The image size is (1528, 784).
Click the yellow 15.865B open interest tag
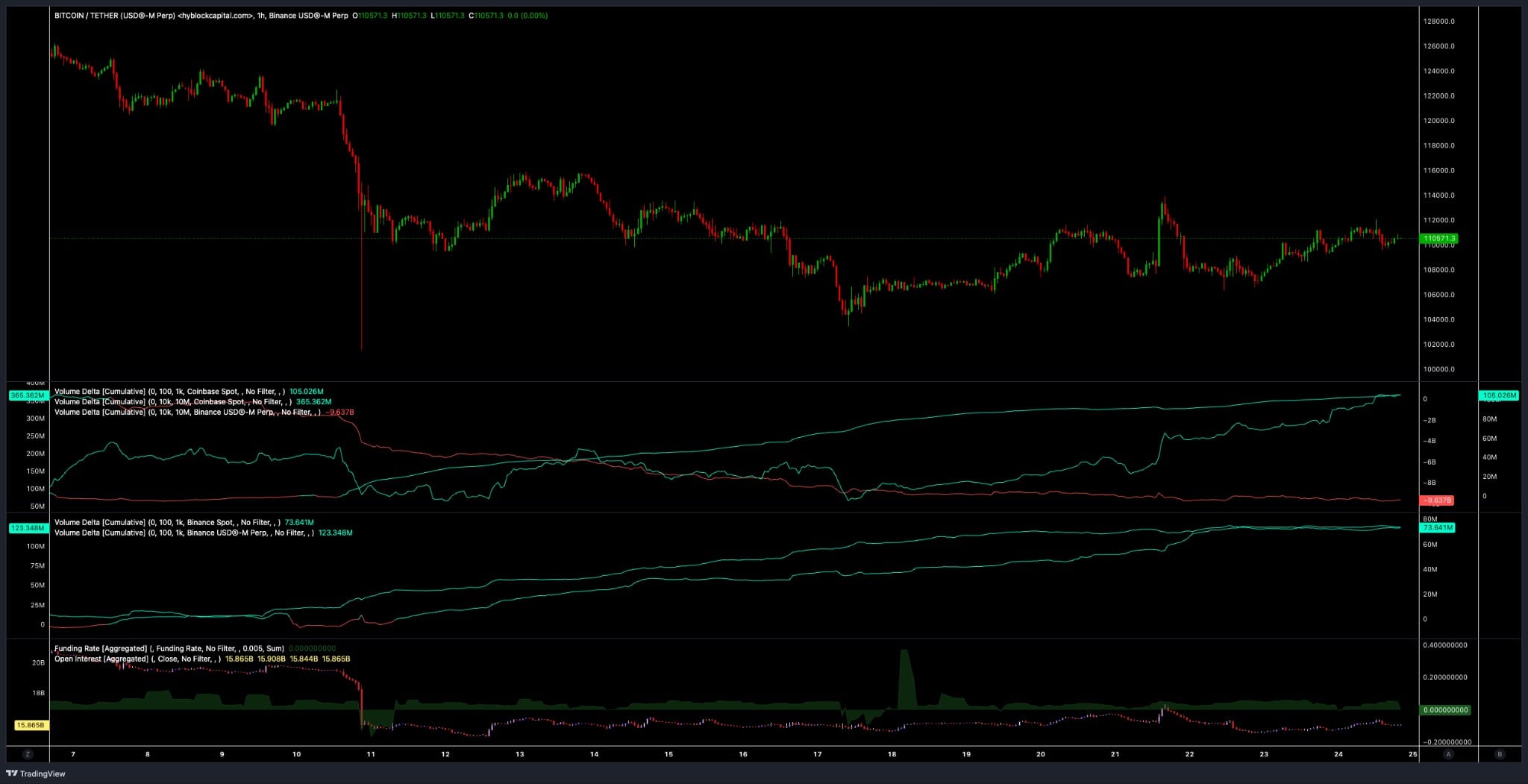coord(31,724)
